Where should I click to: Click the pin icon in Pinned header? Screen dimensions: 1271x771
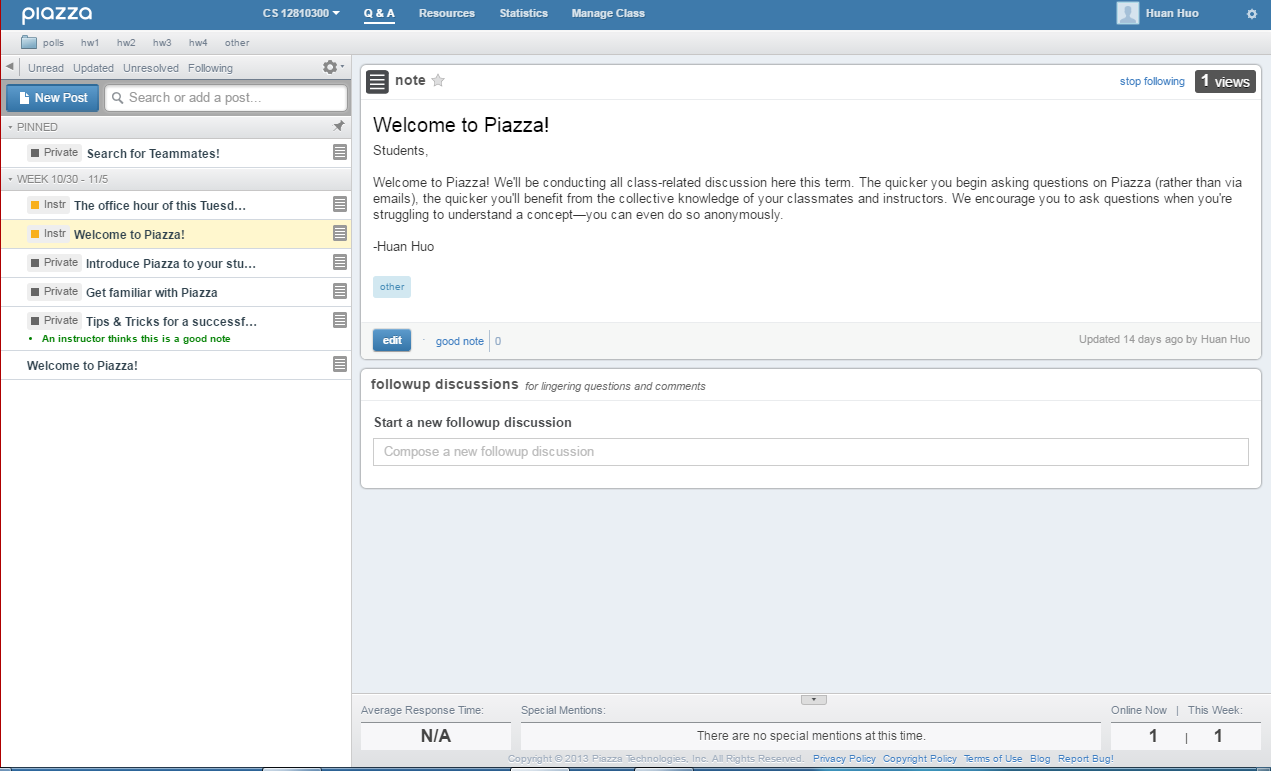click(339, 126)
